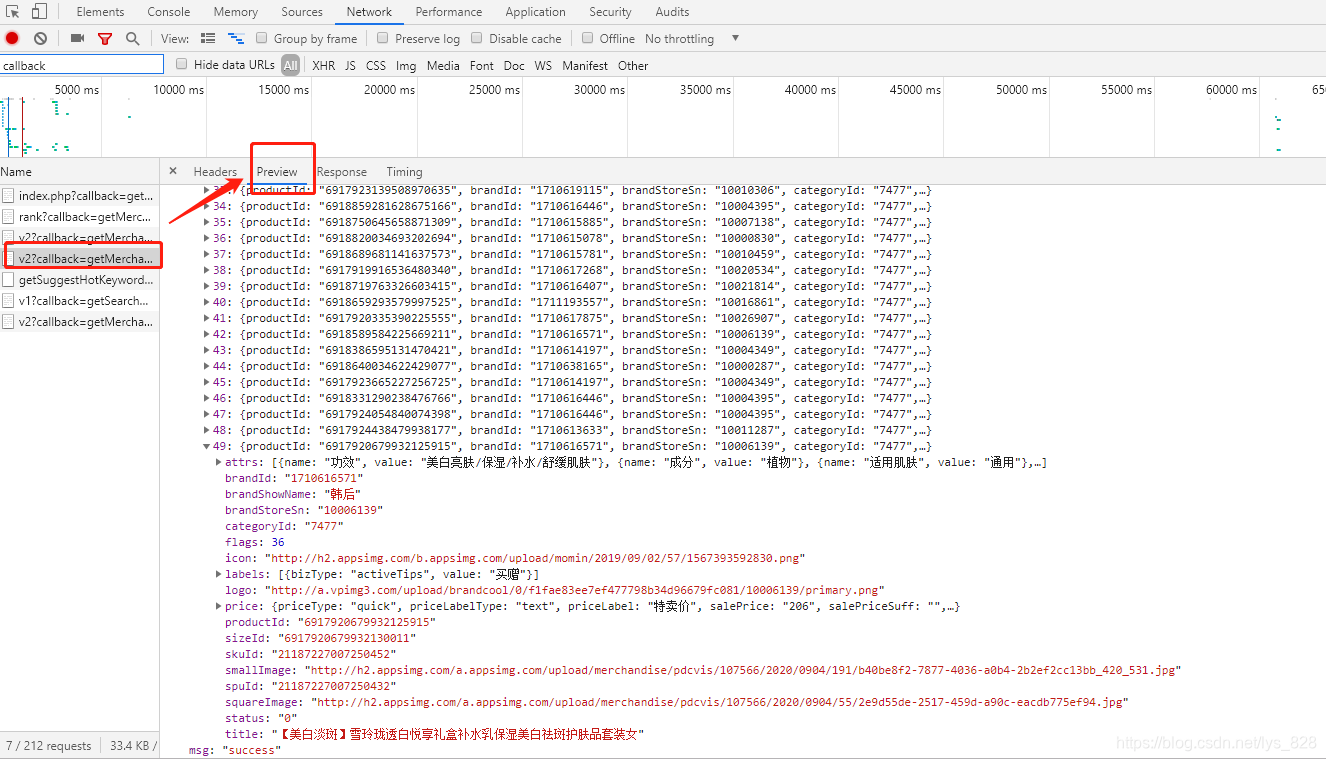Open the Memory tab
Screen dimensions: 1326x761
click(x=236, y=12)
